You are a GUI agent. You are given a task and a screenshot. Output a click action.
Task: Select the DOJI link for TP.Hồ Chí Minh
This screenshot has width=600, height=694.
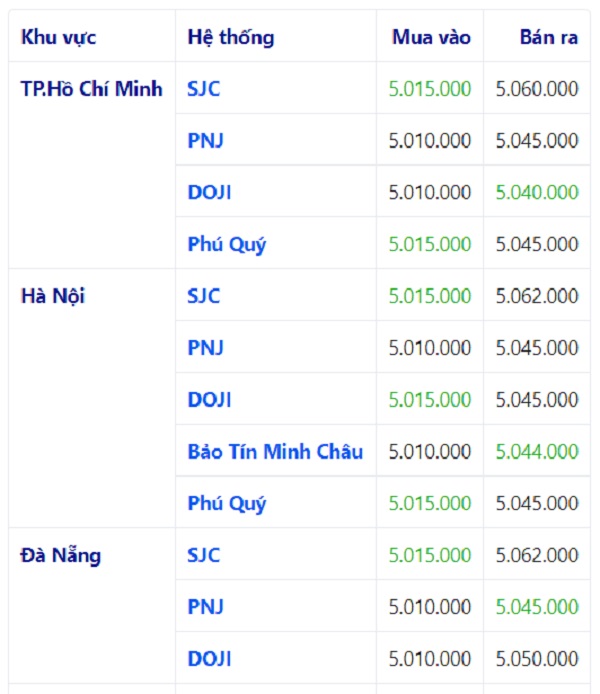pos(209,193)
